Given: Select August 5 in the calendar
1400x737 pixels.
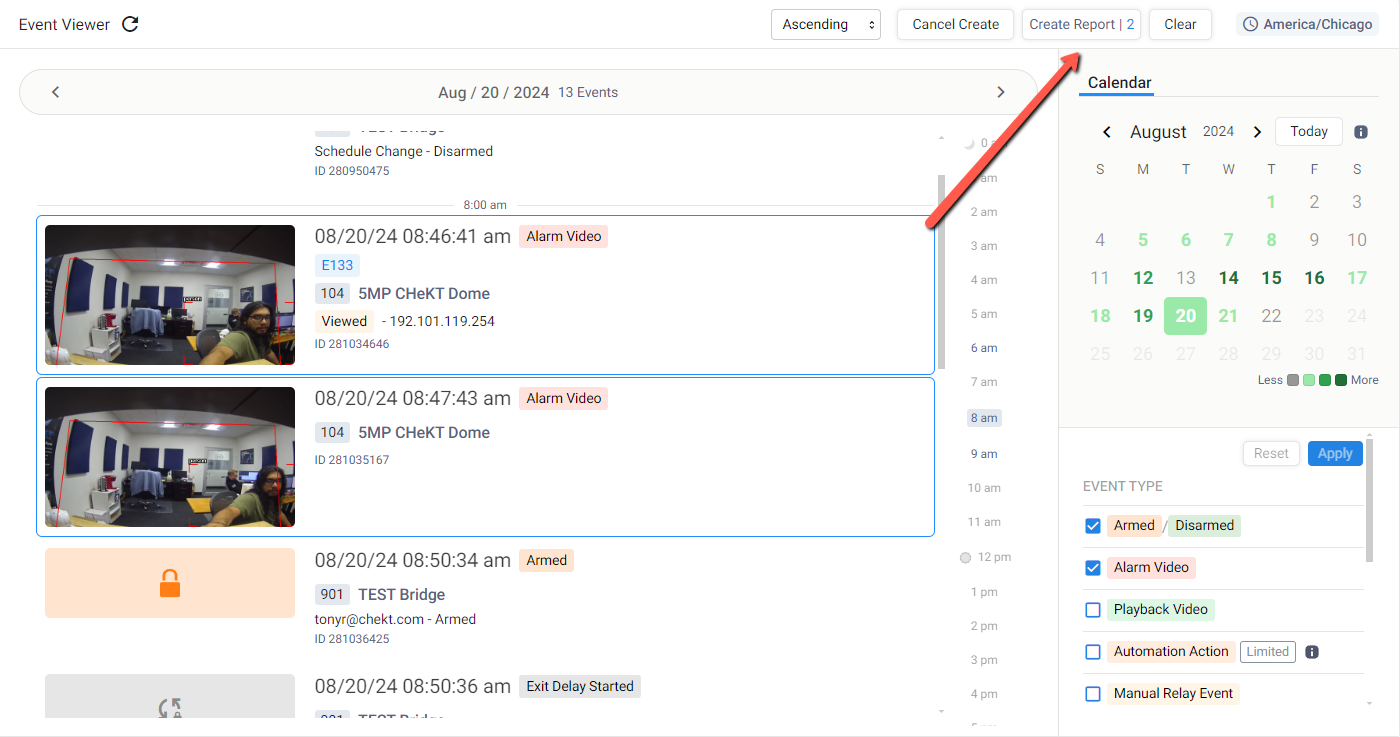Looking at the screenshot, I should pos(1143,240).
